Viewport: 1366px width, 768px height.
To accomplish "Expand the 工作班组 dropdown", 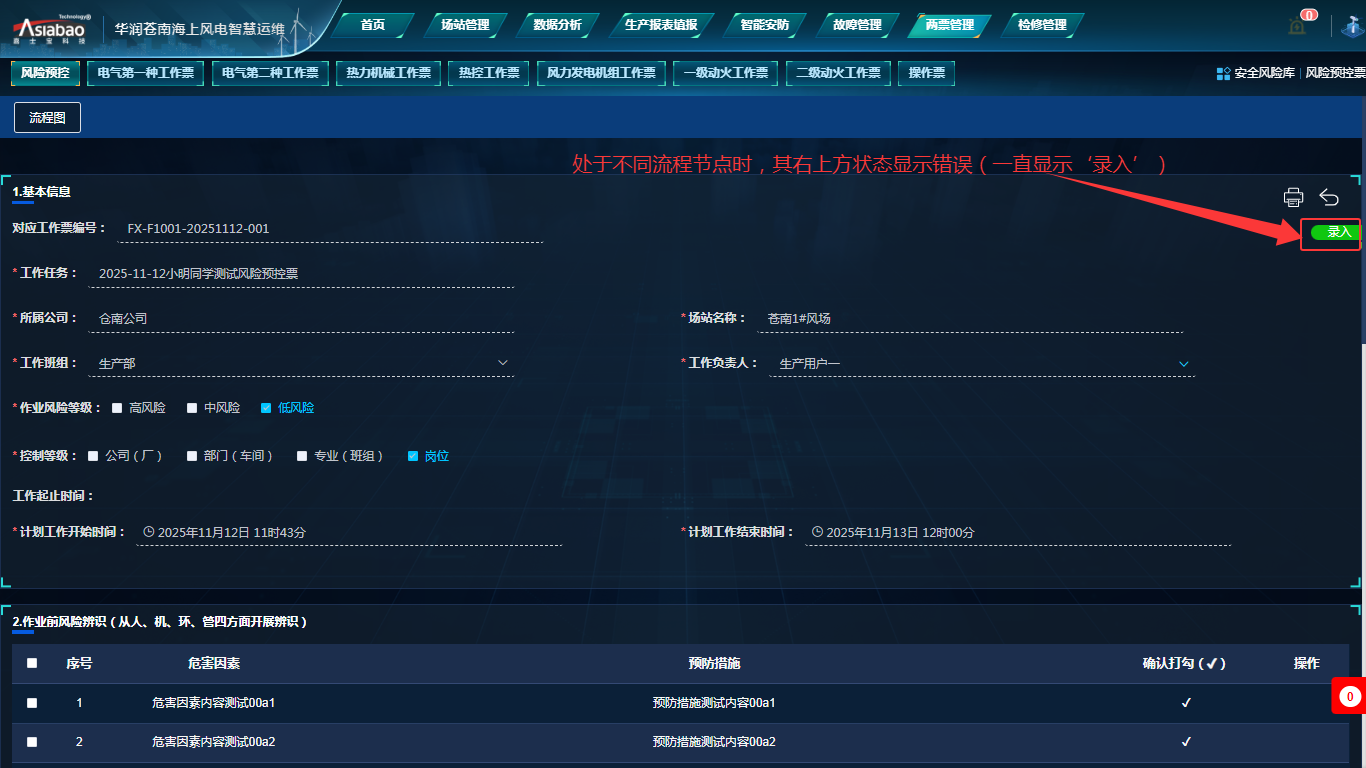I will click(x=502, y=362).
